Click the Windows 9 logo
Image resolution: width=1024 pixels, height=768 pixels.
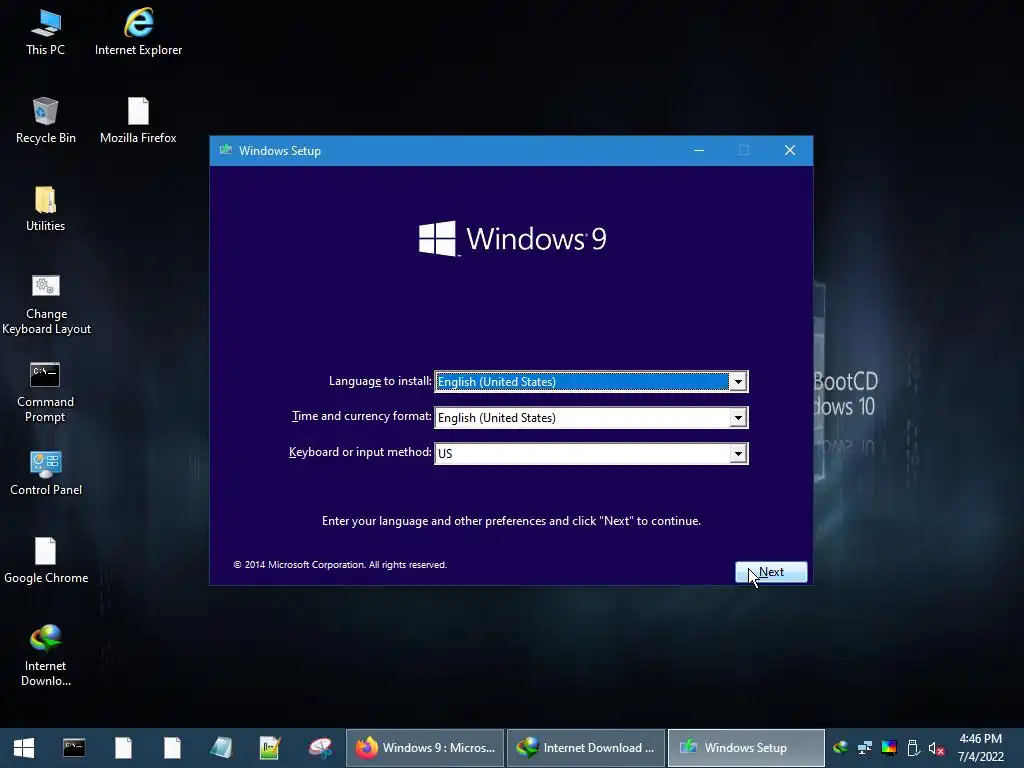[513, 238]
